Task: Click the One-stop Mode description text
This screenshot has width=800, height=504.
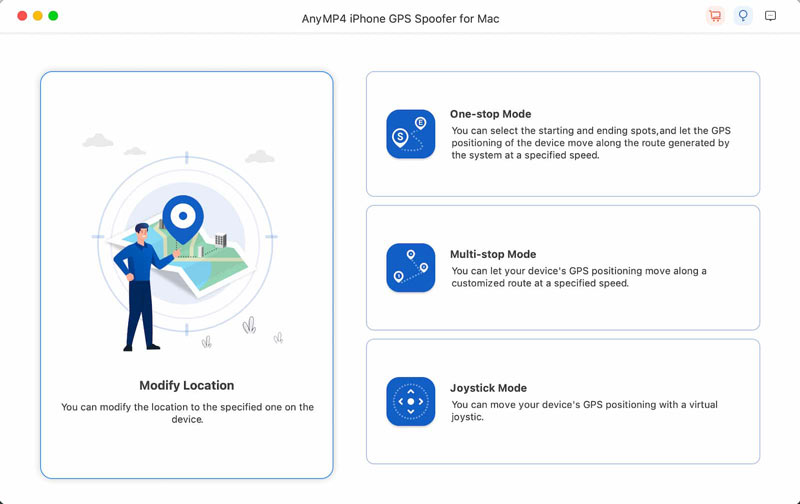Action: pyautogui.click(x=591, y=143)
